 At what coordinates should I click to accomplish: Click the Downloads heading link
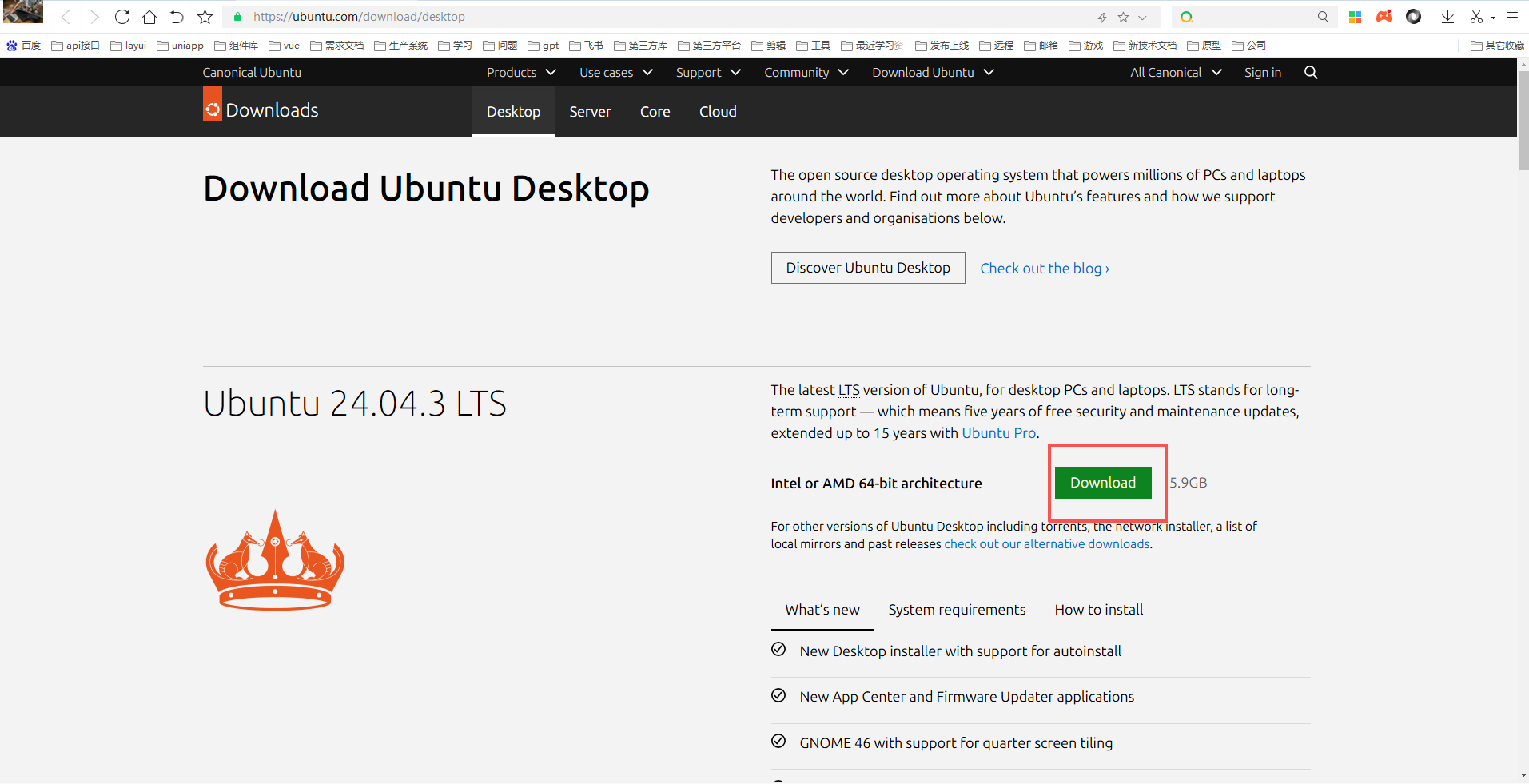[272, 110]
